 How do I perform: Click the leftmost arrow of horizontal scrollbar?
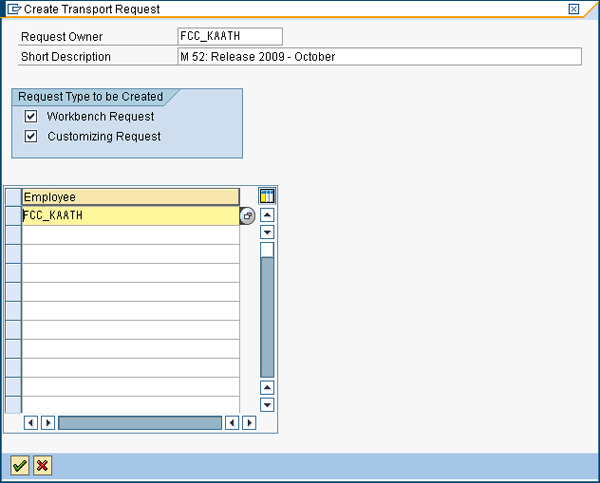pos(31,423)
